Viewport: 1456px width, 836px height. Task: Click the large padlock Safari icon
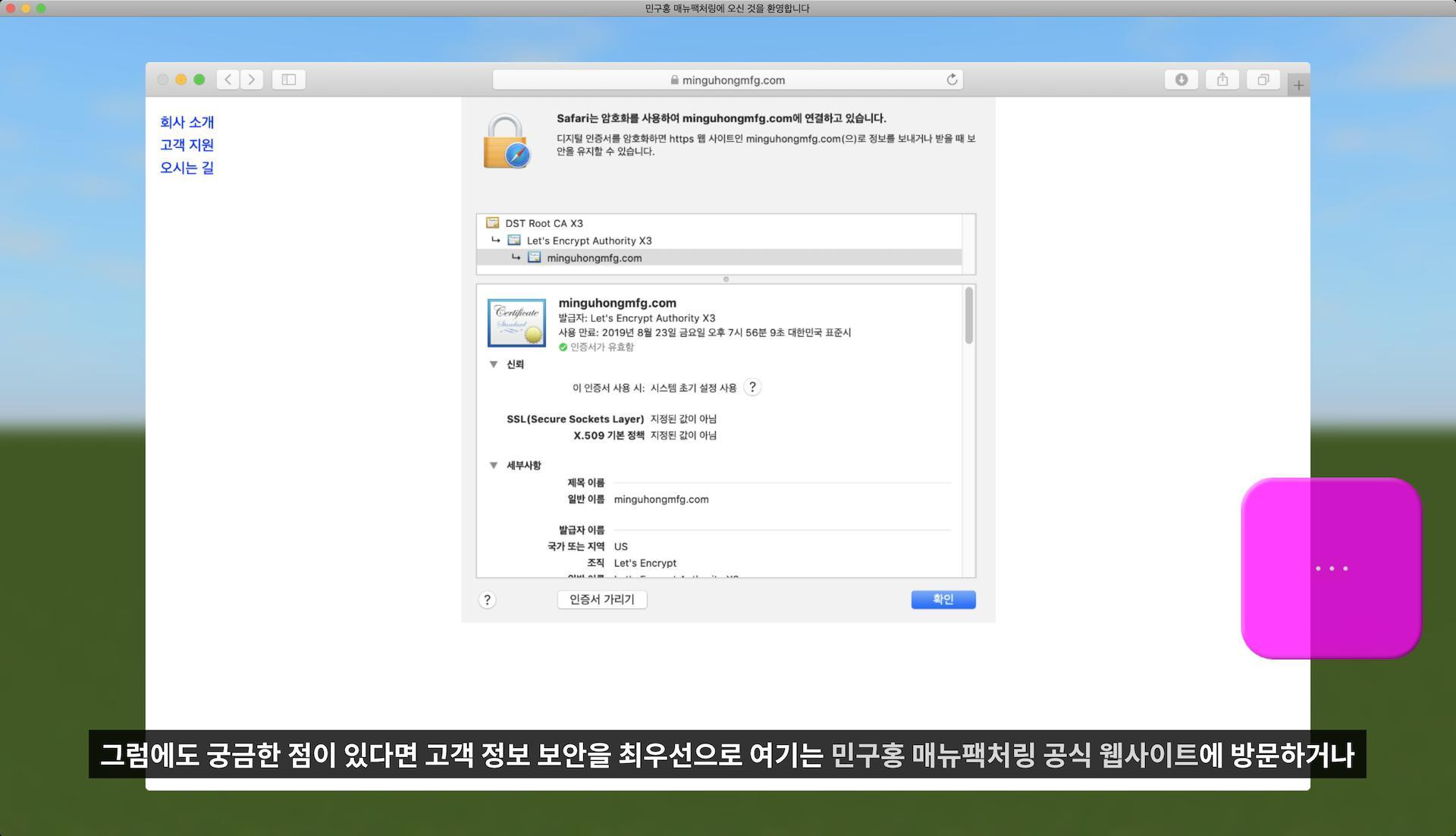pyautogui.click(x=507, y=142)
